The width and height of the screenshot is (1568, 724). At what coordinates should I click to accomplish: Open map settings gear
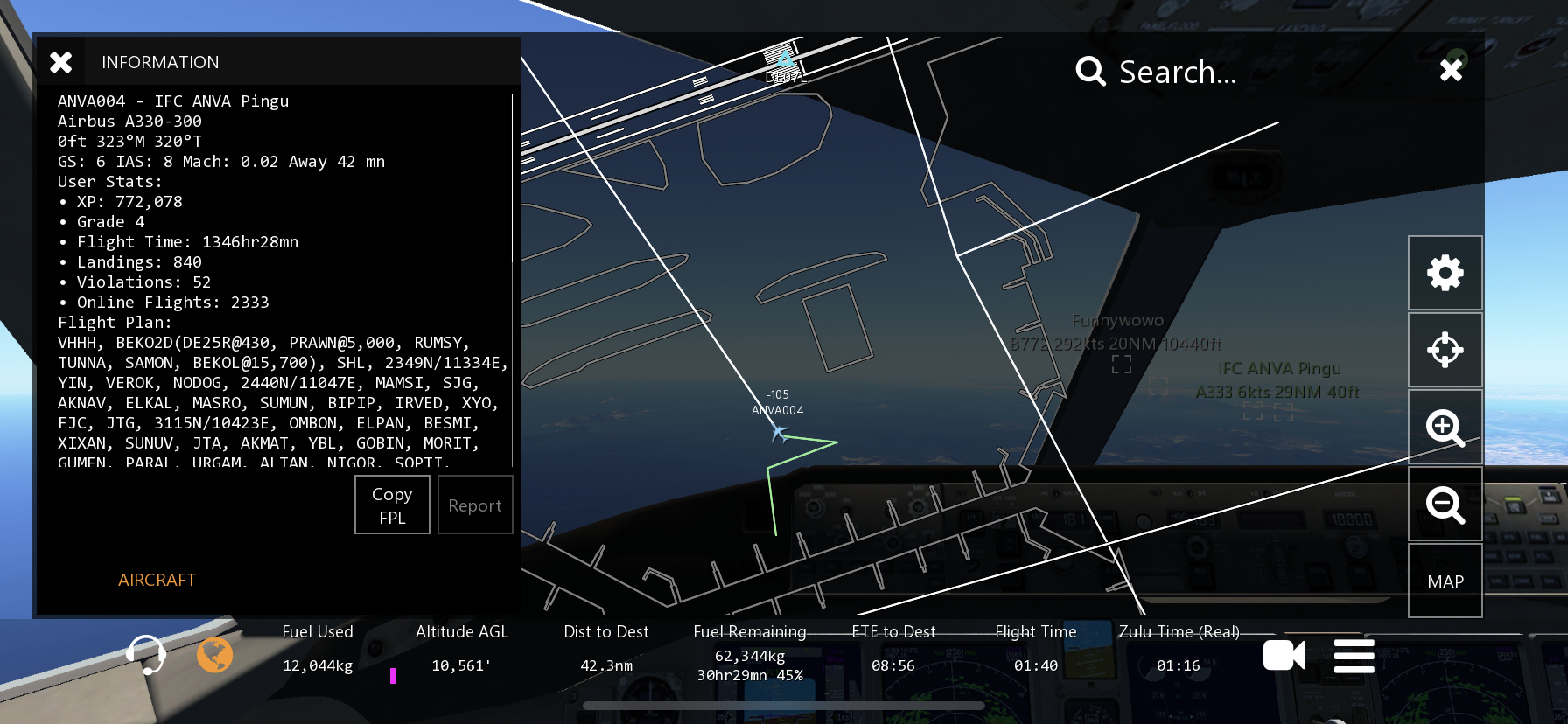pyautogui.click(x=1445, y=273)
